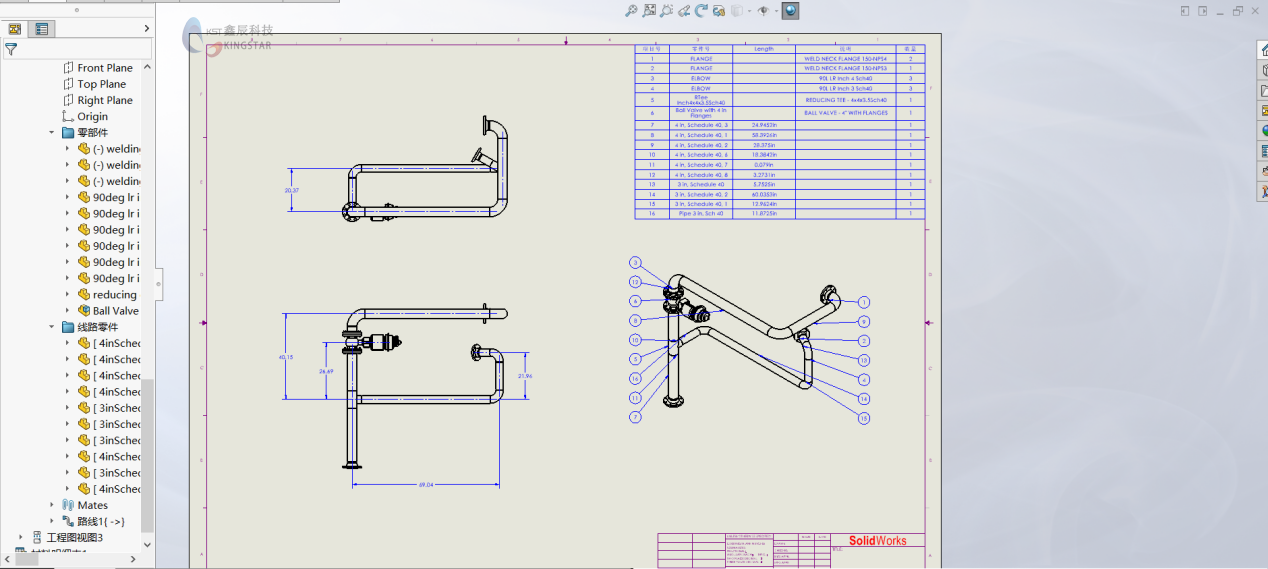
Task: Collapse the 线路零件 folder
Action: [x=52, y=327]
